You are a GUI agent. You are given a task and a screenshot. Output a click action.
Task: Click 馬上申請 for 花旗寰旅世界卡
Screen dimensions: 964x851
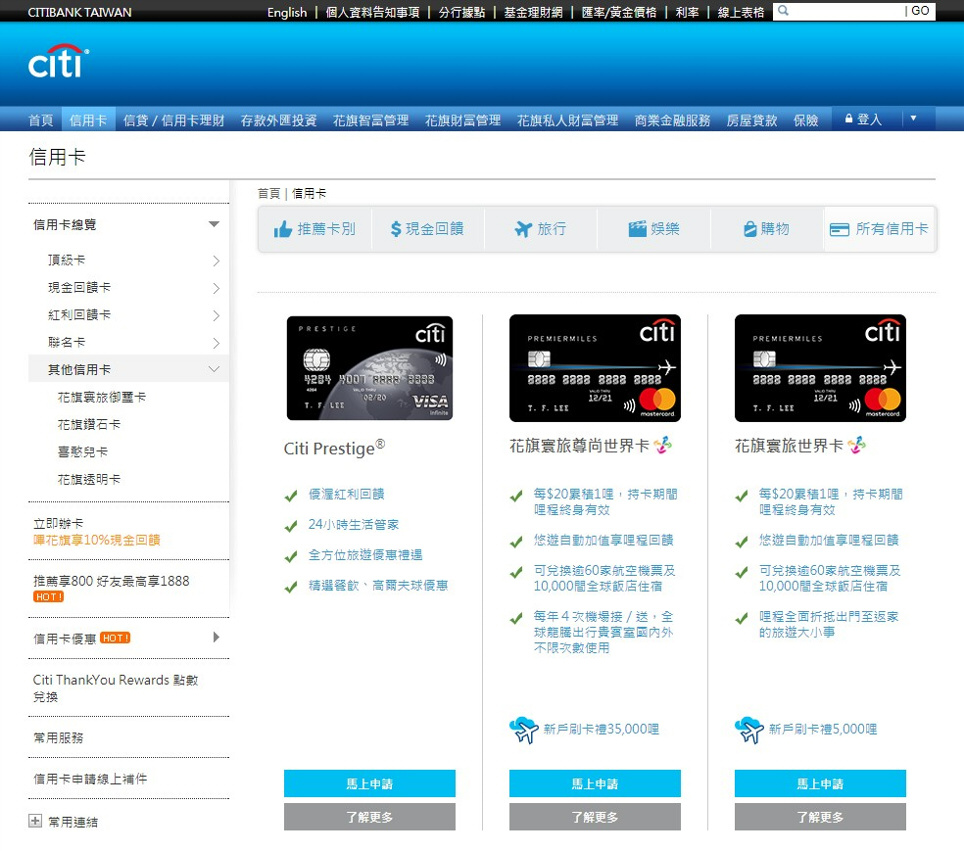(x=820, y=783)
